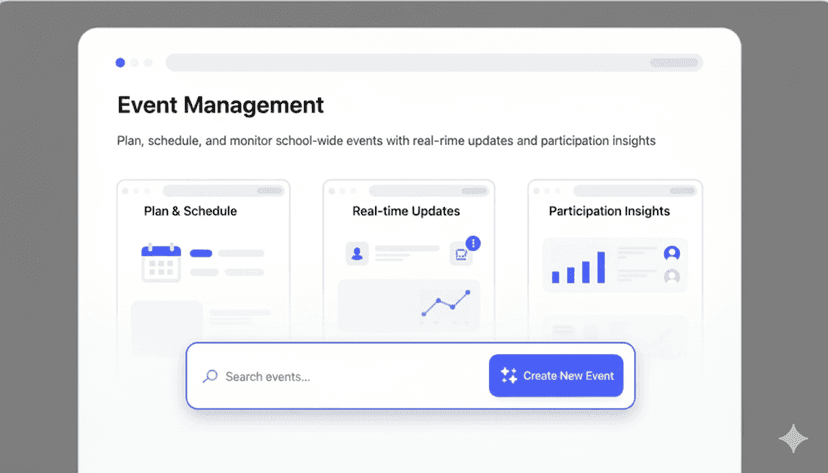
Task: Click the line graph in Real-time Updates
Action: coord(445,303)
